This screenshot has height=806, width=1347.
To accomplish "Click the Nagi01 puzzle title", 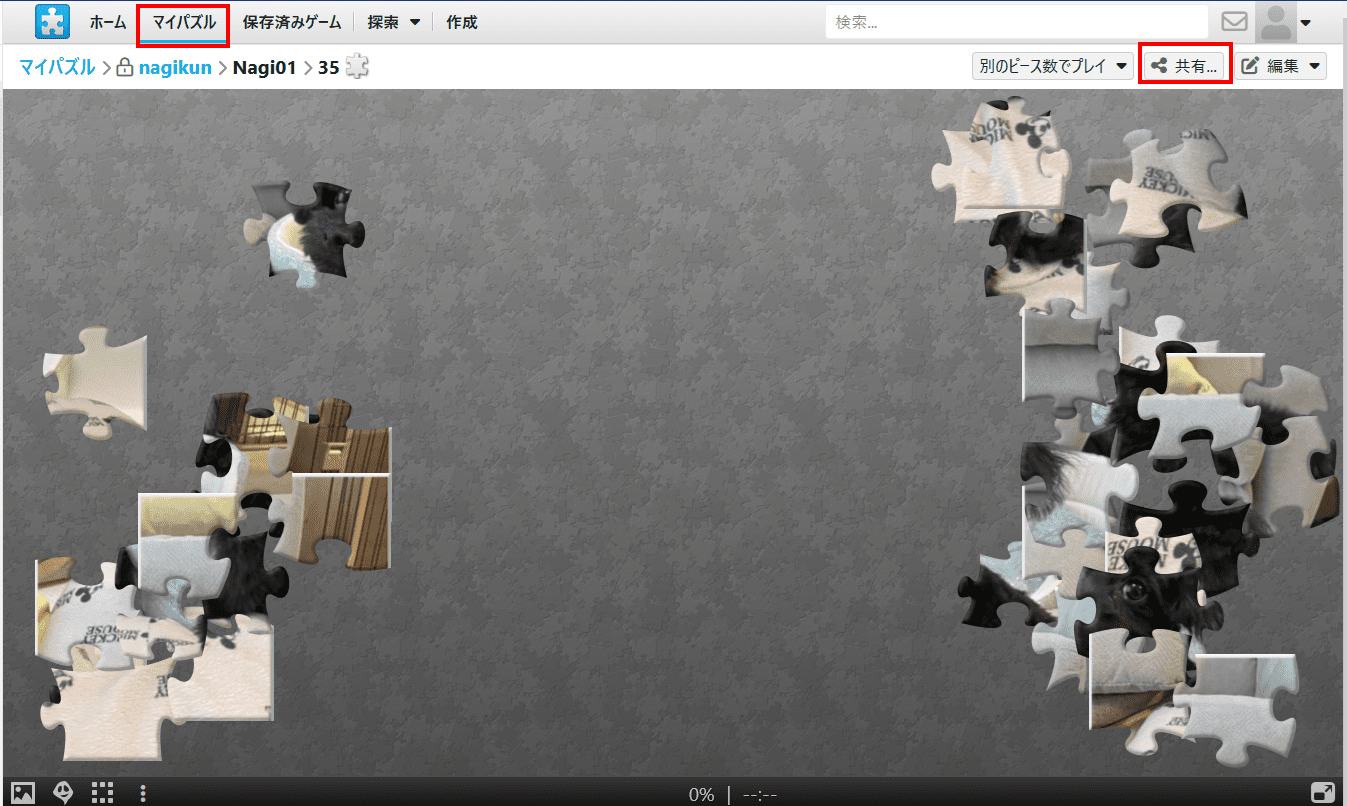I will (265, 67).
